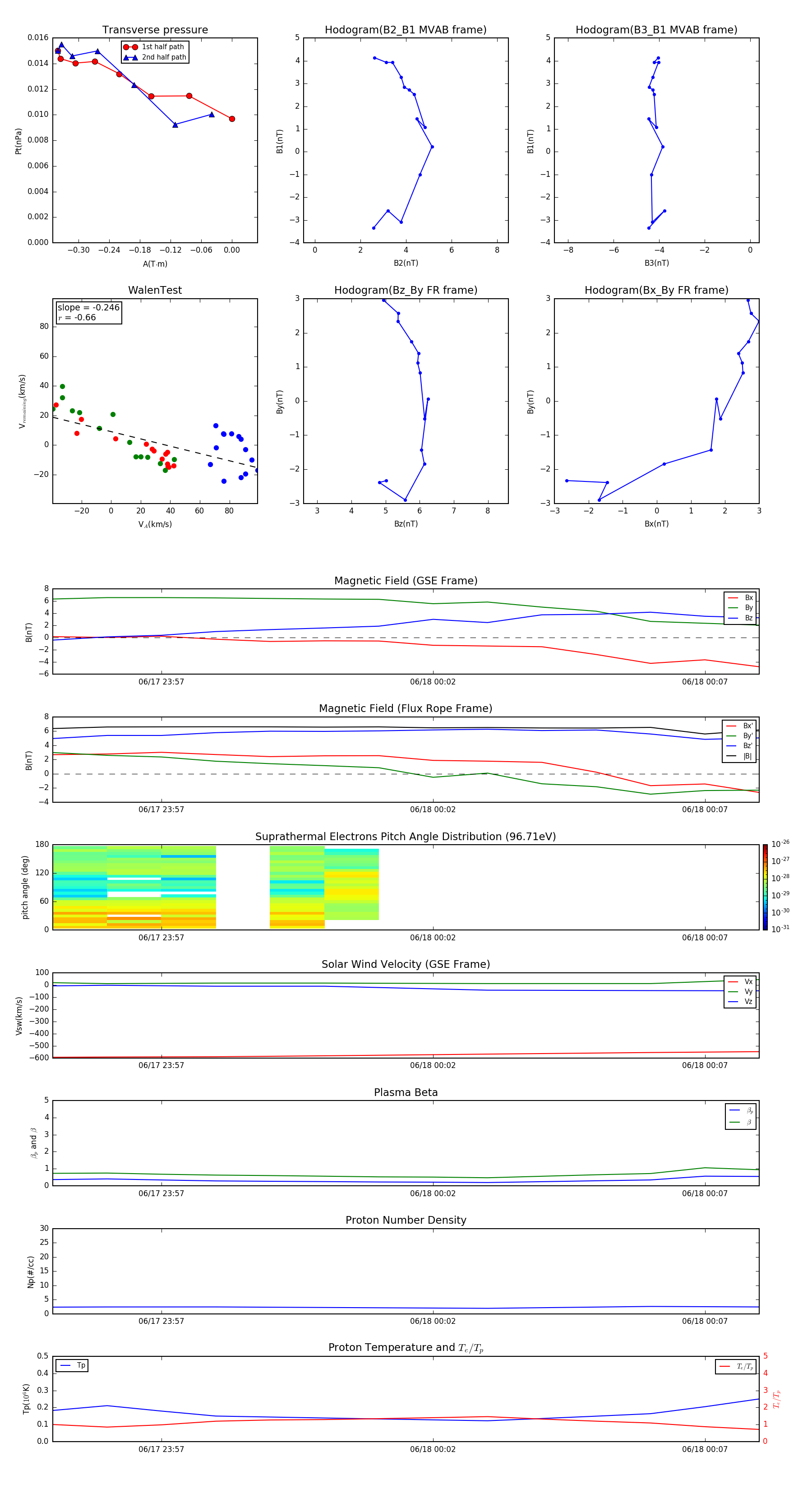The width and height of the screenshot is (812, 1489).
Task: Click 06/18 00:02 tick under Proton Temperature panel
Action: 433,1449
